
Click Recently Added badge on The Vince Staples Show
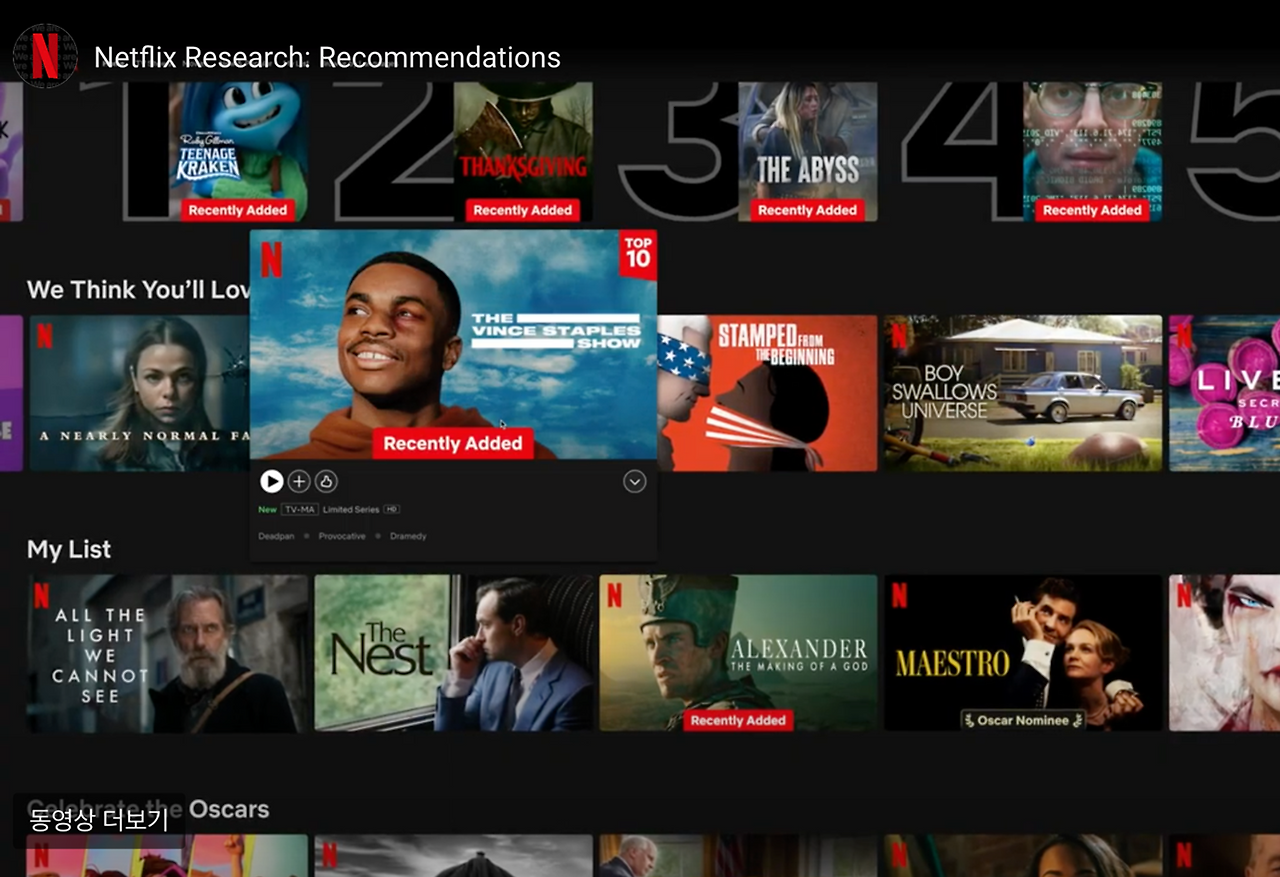pos(453,444)
